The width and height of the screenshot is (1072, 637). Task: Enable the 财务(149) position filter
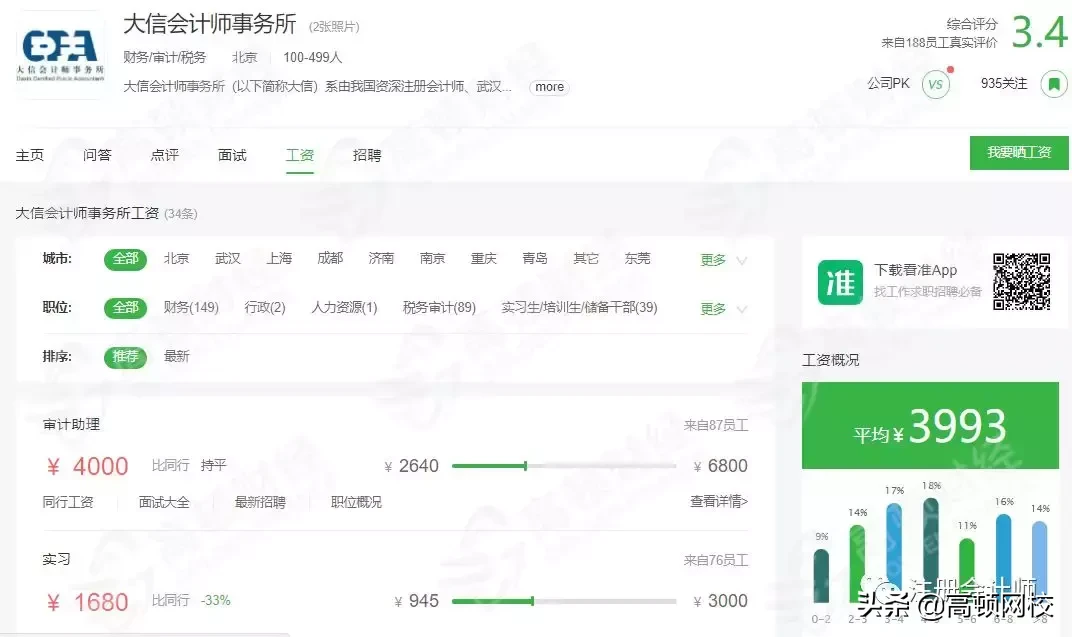click(x=191, y=308)
